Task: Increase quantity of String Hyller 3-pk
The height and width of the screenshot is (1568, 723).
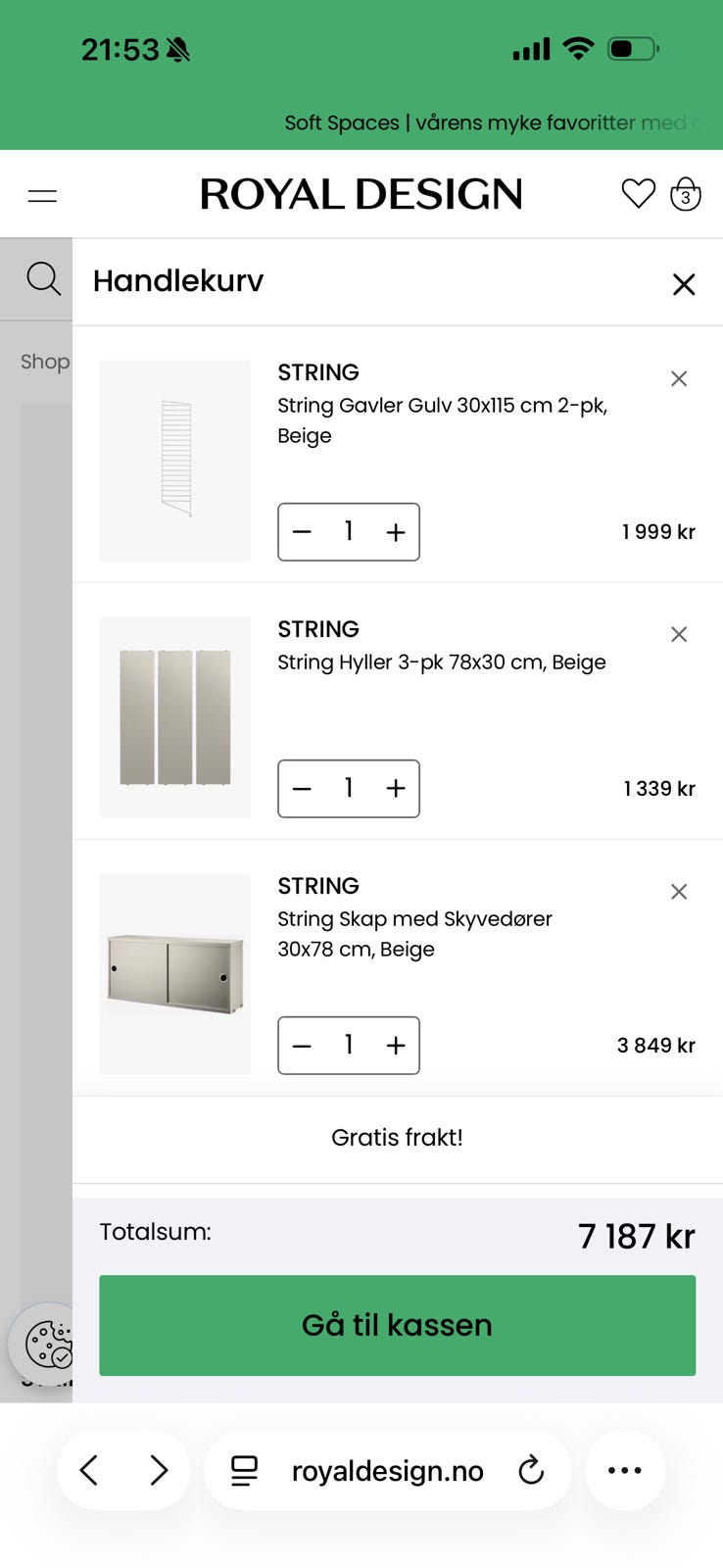Action: click(x=396, y=789)
